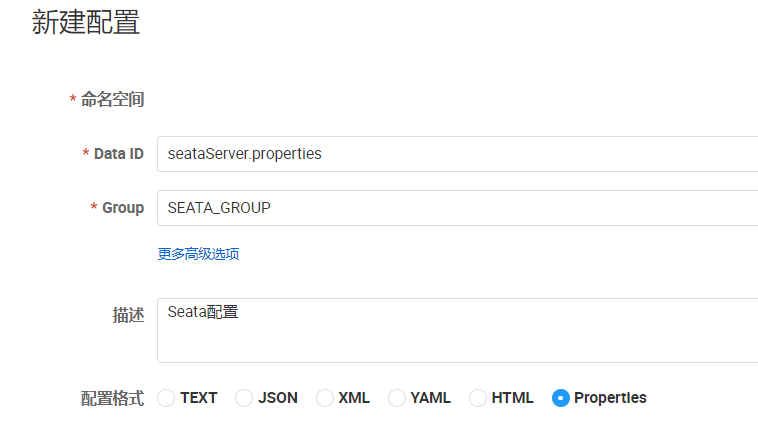This screenshot has height=429, width=758.
Task: Click the 描述 label
Action: pyautogui.click(x=128, y=315)
